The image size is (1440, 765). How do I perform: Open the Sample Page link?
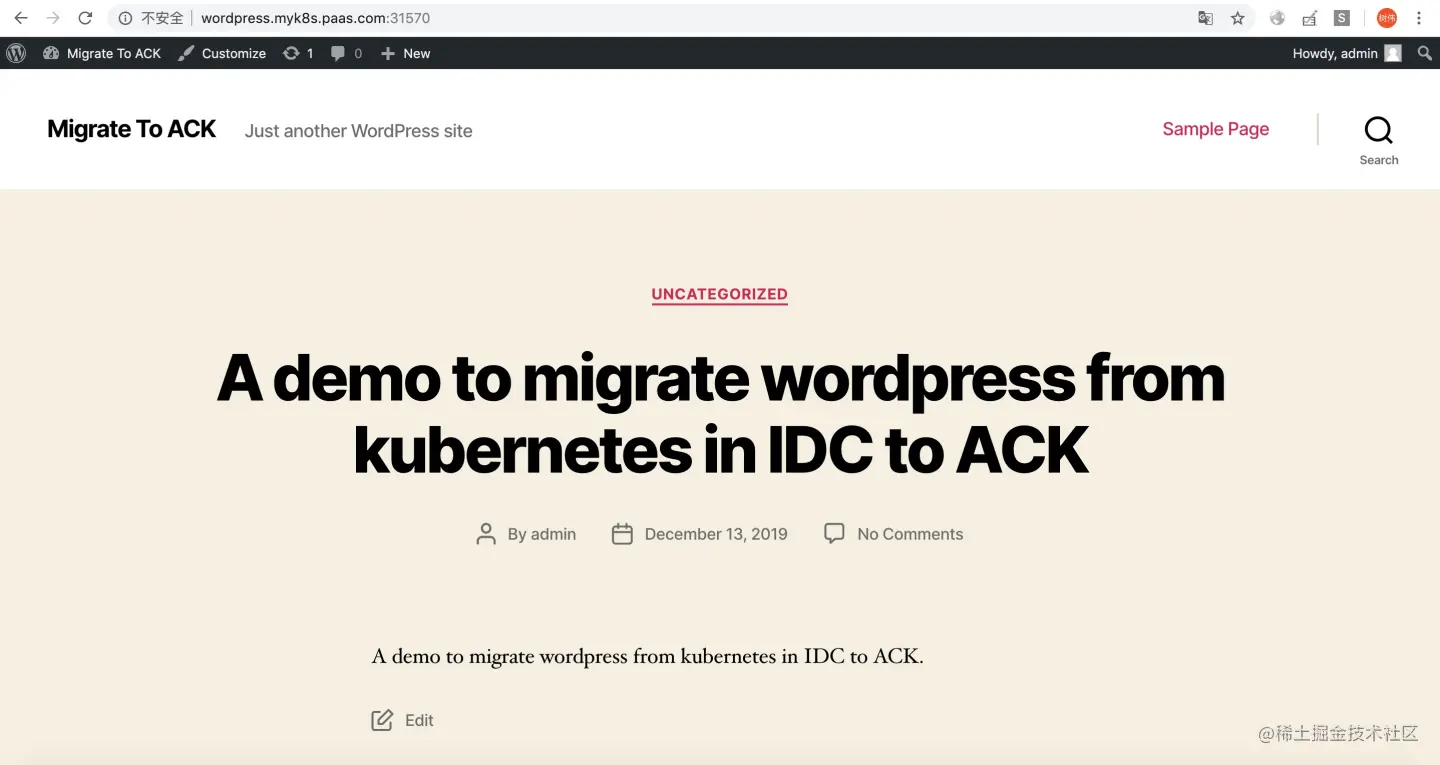click(1216, 129)
